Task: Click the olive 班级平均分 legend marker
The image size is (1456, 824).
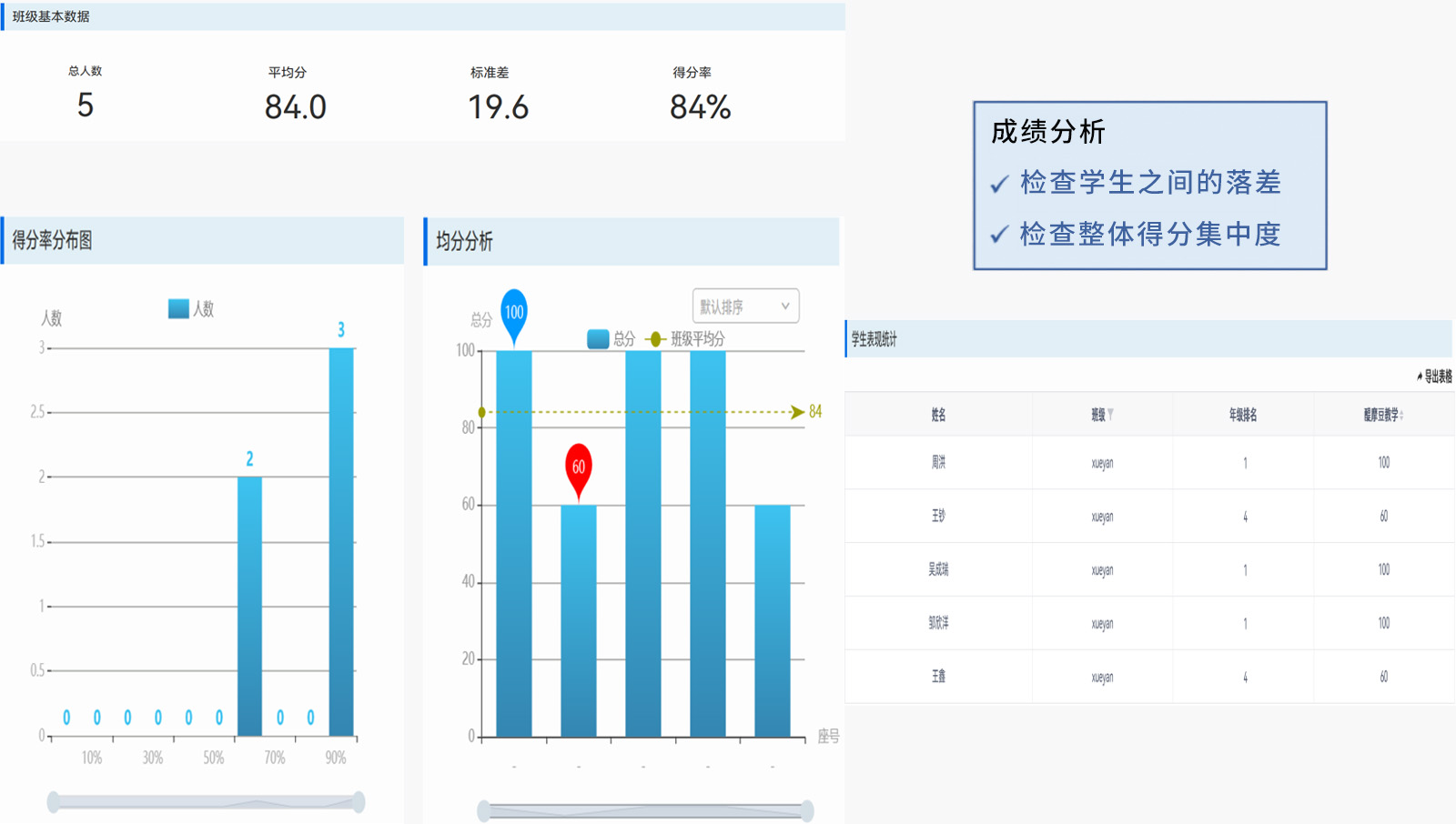Action: (x=655, y=339)
